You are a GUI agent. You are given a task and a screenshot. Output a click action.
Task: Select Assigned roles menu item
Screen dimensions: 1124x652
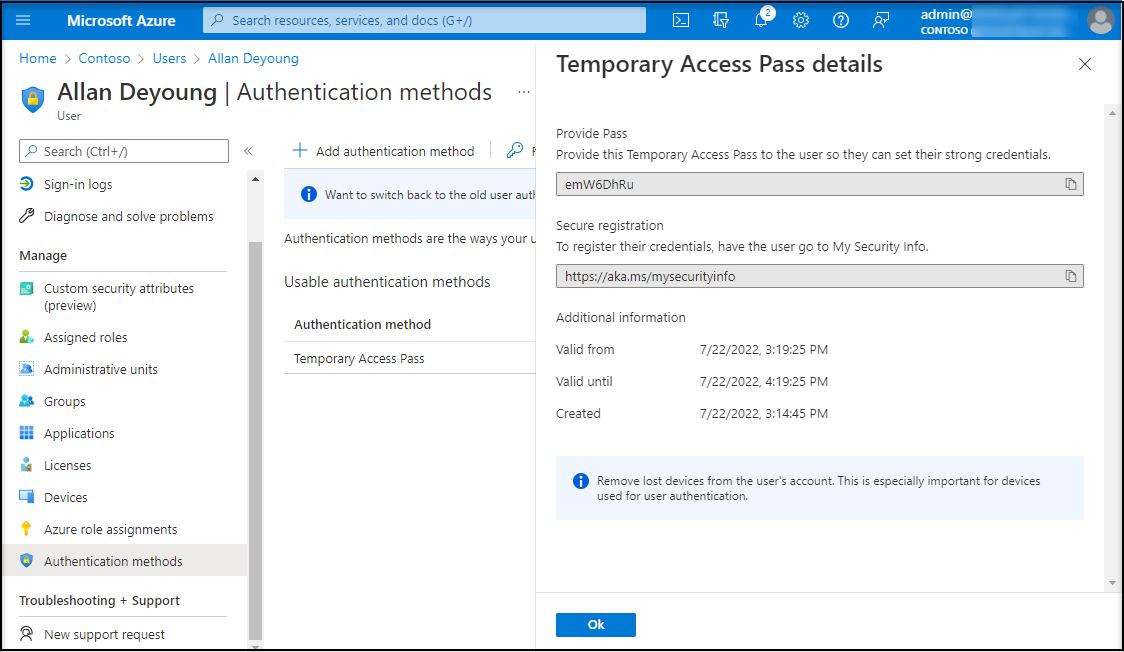point(85,338)
